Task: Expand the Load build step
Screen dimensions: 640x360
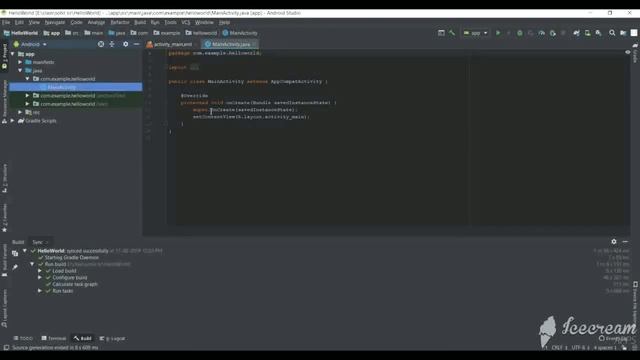Action: tap(40, 271)
